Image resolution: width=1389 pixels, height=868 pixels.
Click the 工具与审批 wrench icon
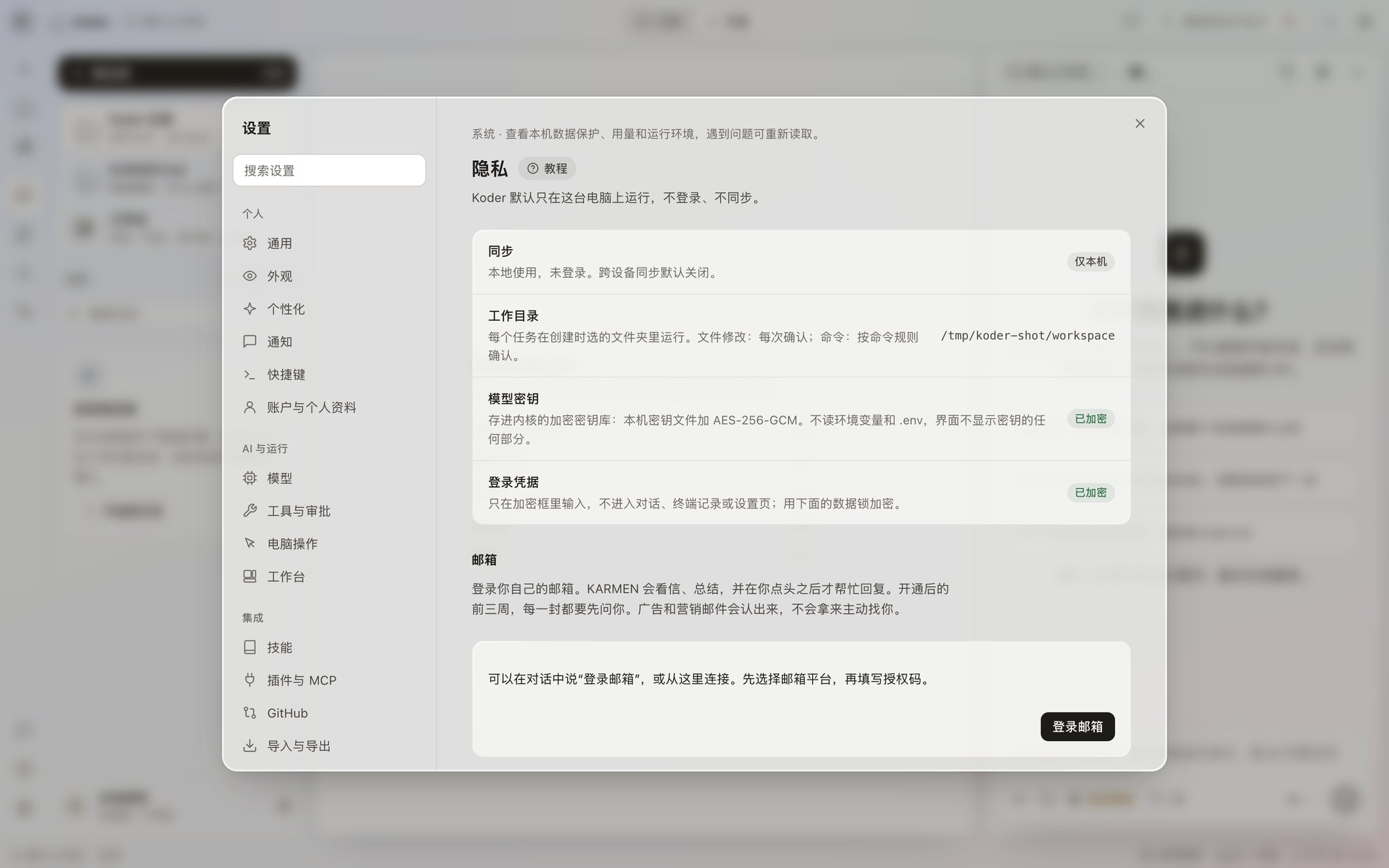point(250,511)
